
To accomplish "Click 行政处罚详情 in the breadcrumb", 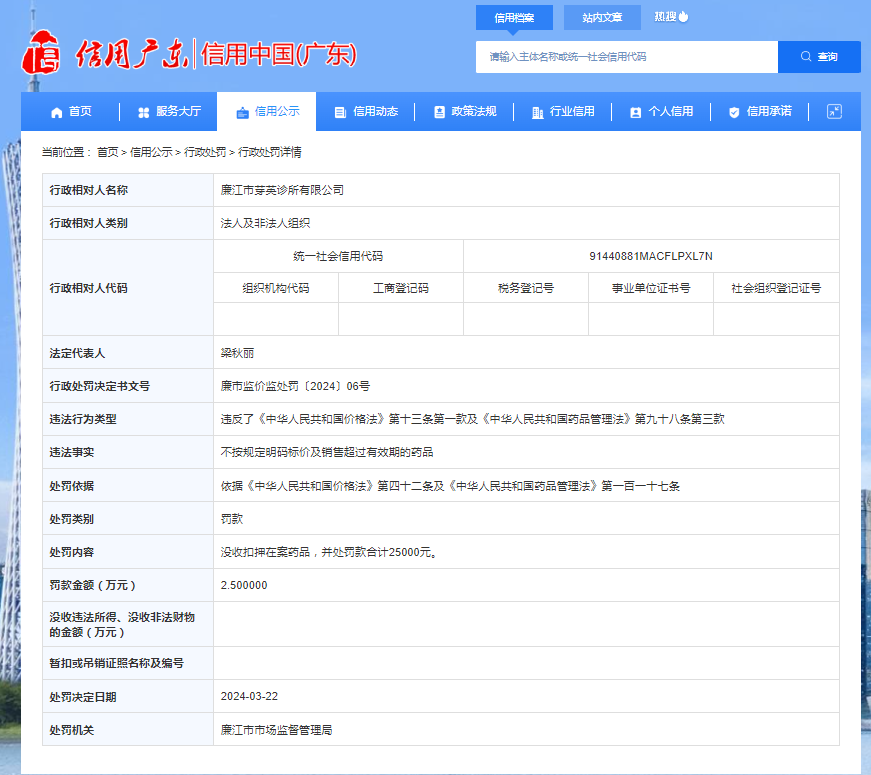I will (x=269, y=152).
